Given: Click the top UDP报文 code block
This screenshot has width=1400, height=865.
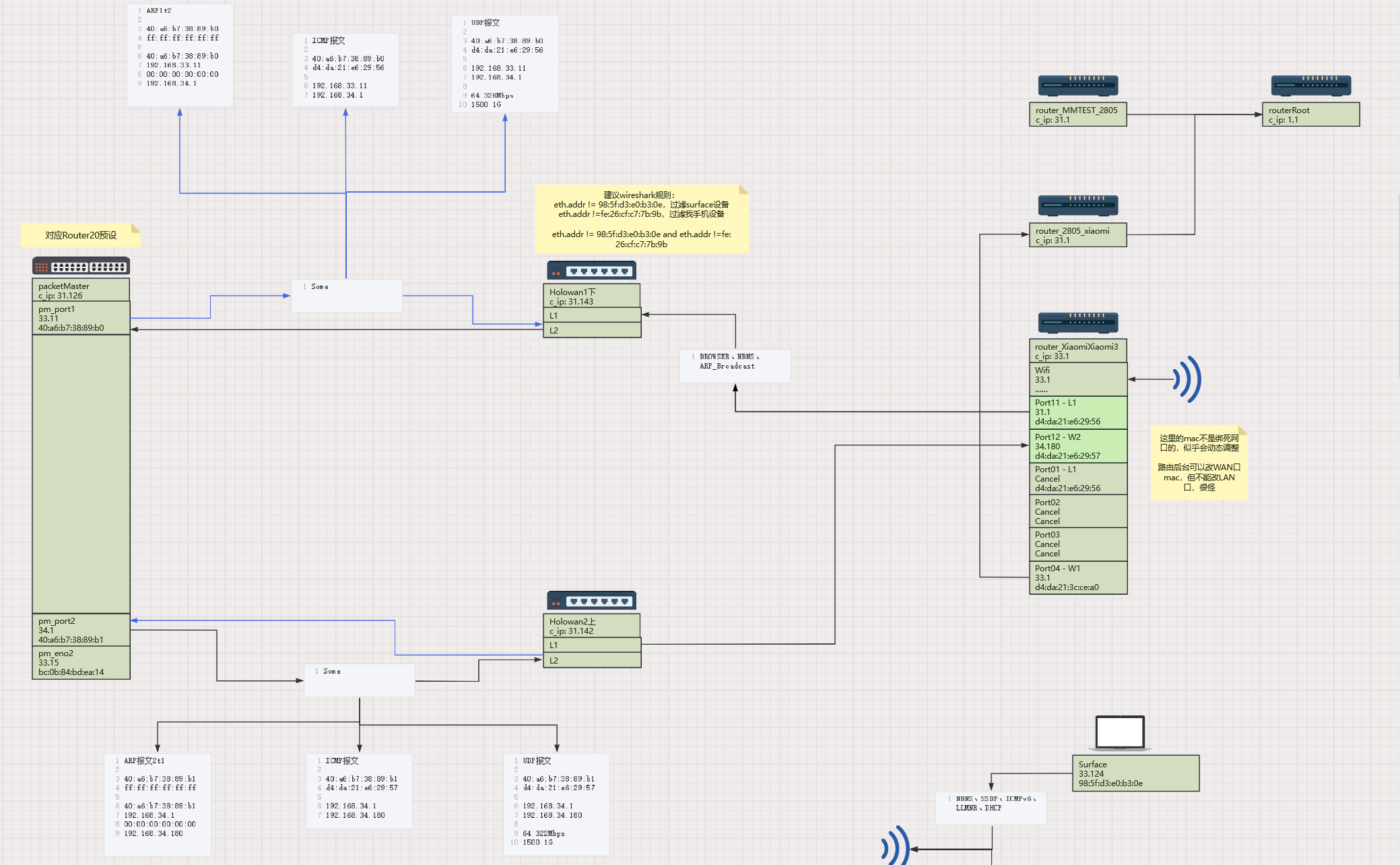Looking at the screenshot, I should pyautogui.click(x=505, y=64).
